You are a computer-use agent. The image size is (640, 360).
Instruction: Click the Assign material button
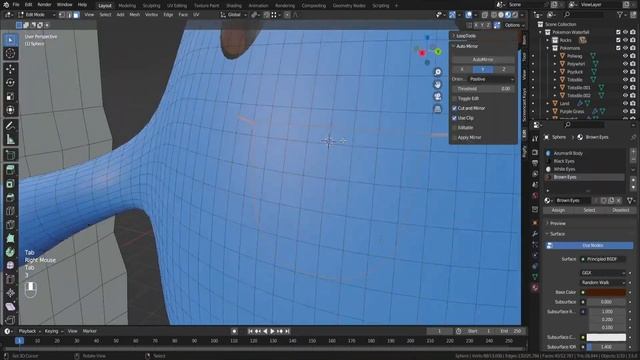(x=558, y=210)
